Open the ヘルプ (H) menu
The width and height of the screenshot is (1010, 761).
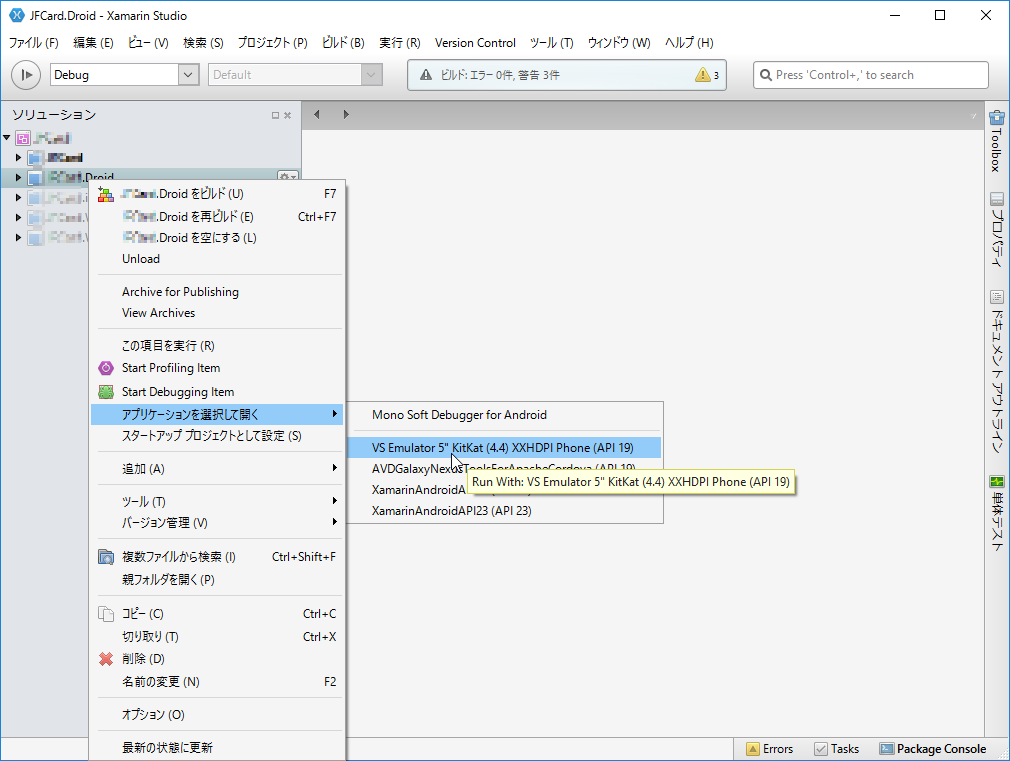689,43
